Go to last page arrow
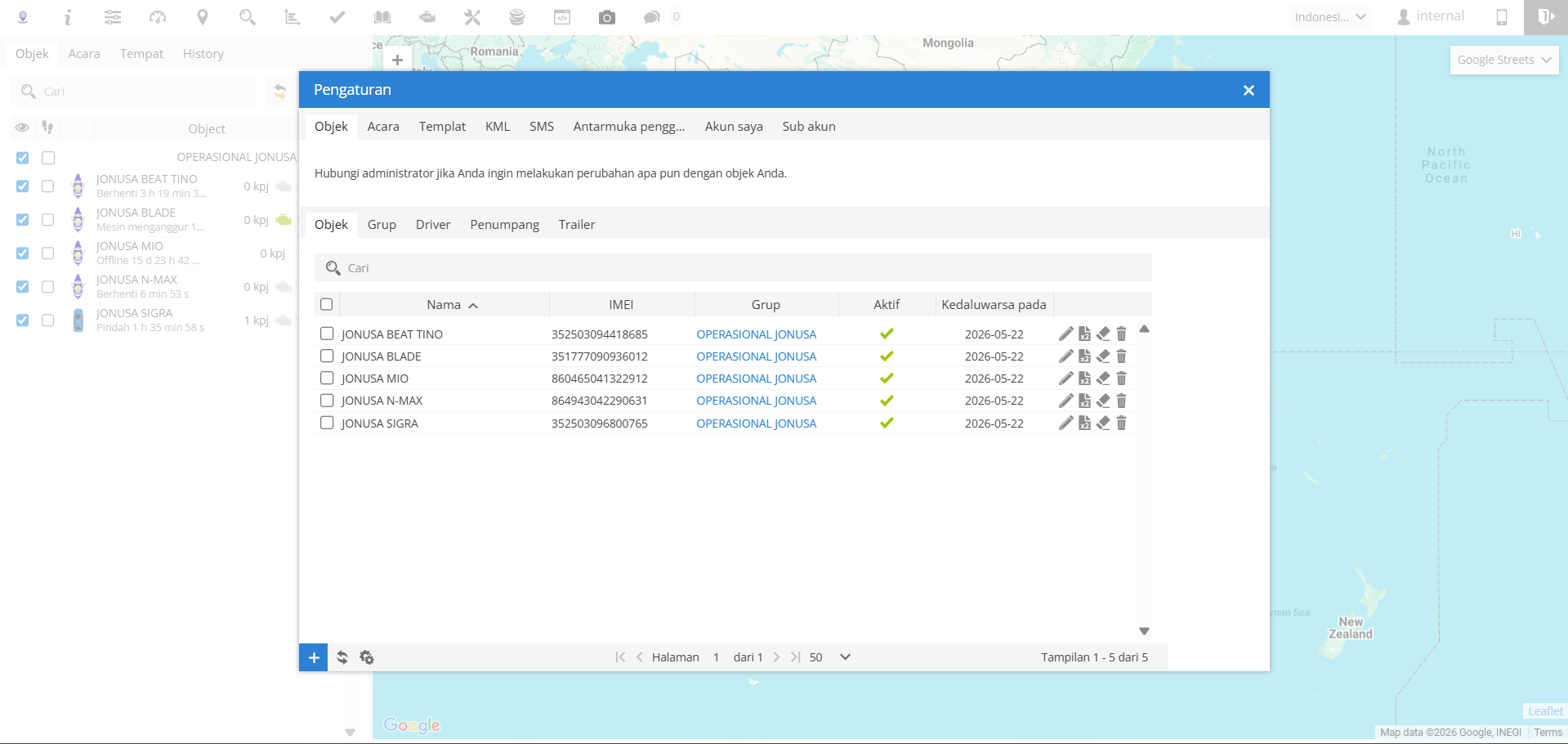This screenshot has height=744, width=1568. (795, 657)
